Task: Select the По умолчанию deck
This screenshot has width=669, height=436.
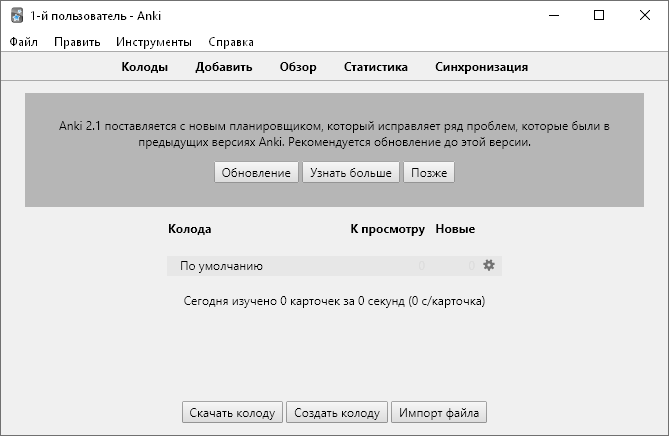Action: tap(221, 266)
